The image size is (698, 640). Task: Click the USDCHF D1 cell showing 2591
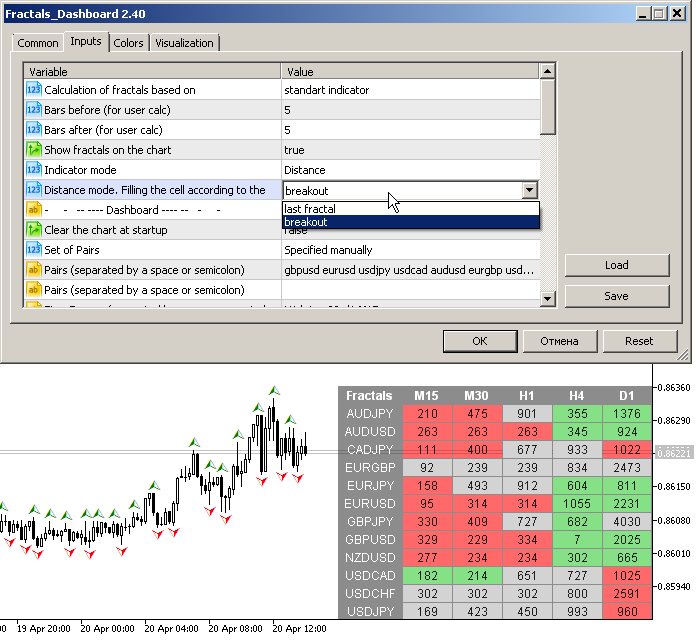627,593
